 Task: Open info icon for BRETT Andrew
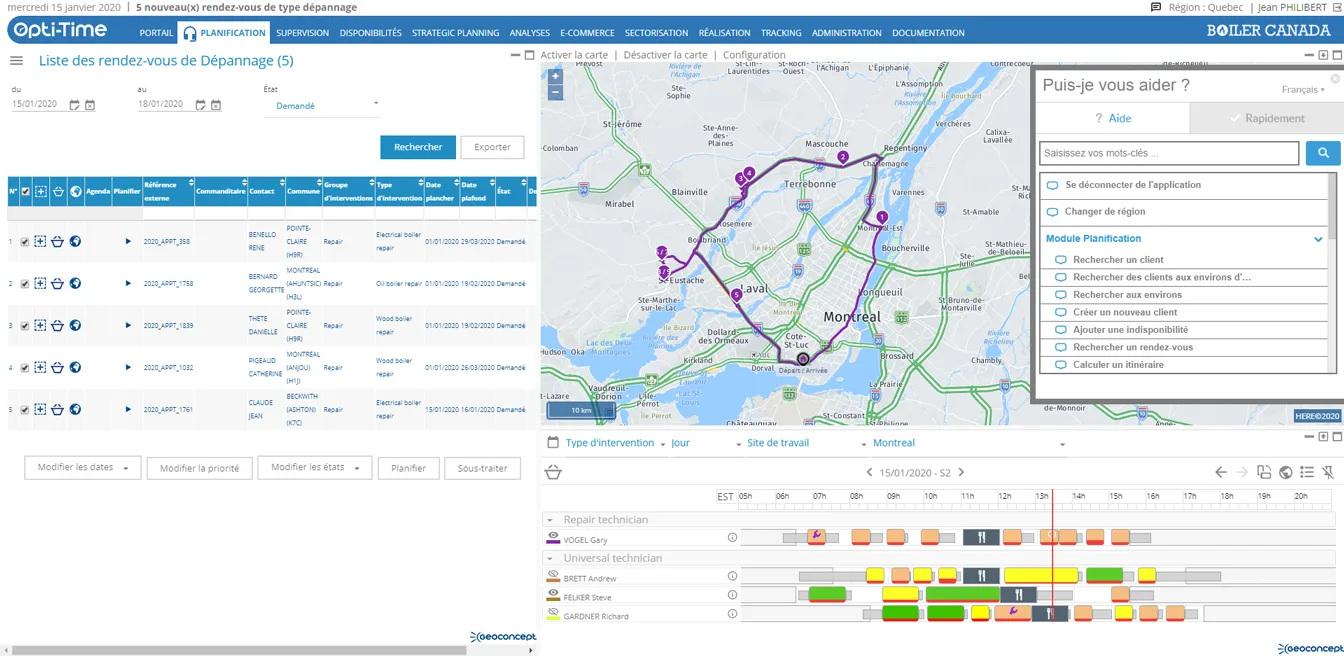tap(732, 576)
